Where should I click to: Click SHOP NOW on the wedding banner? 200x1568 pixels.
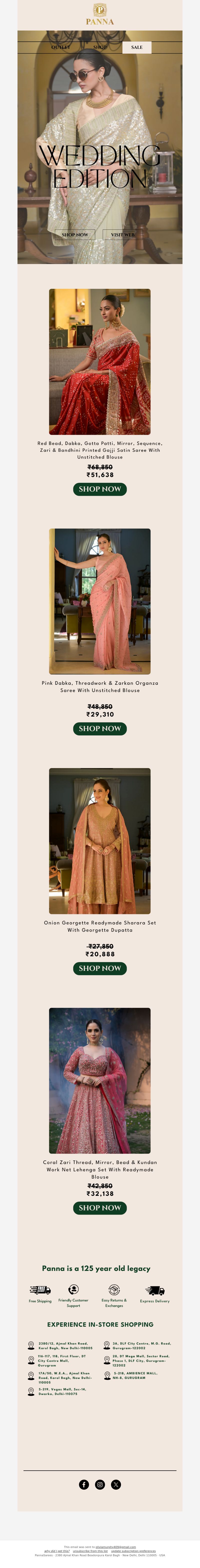[x=75, y=234]
